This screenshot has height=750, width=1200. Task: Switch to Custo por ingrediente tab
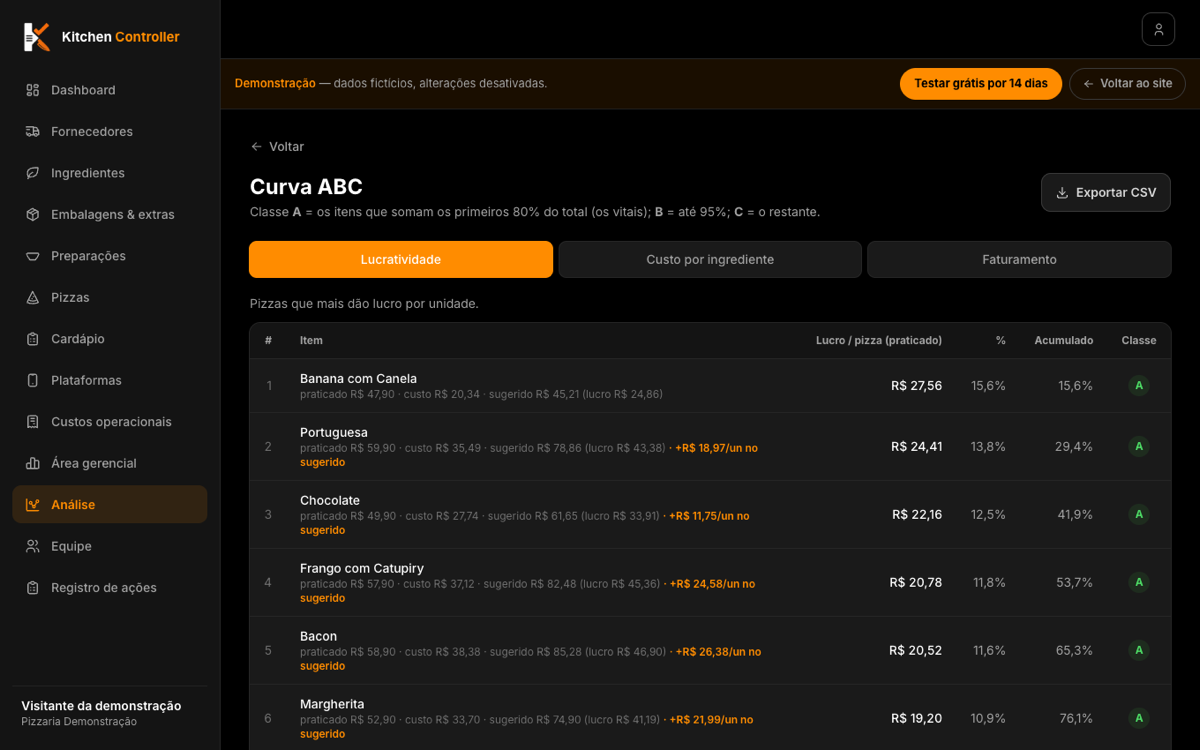pos(710,259)
